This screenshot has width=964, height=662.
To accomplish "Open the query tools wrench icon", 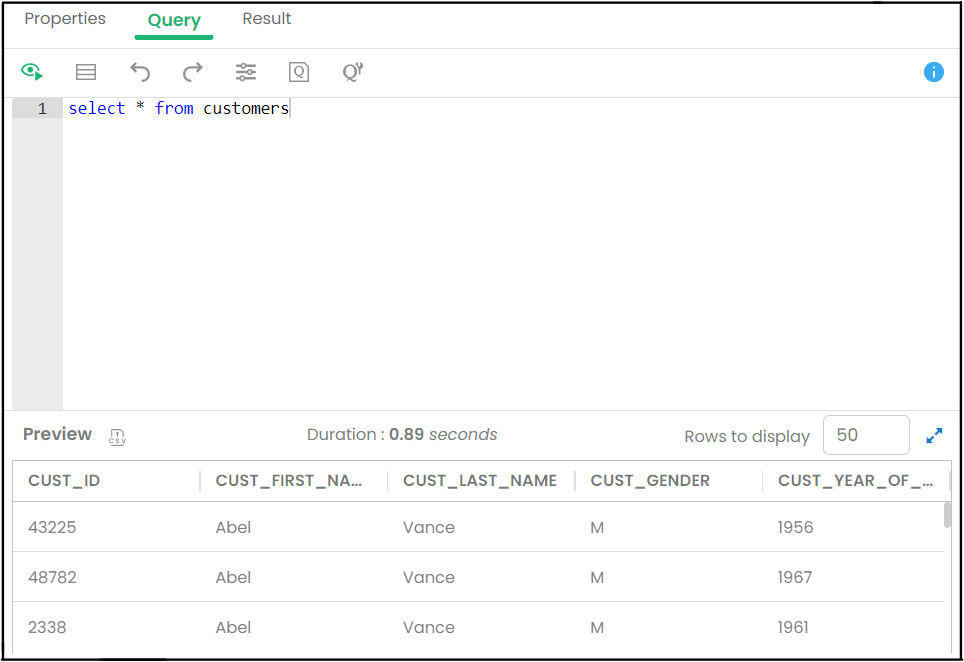I will click(x=353, y=72).
